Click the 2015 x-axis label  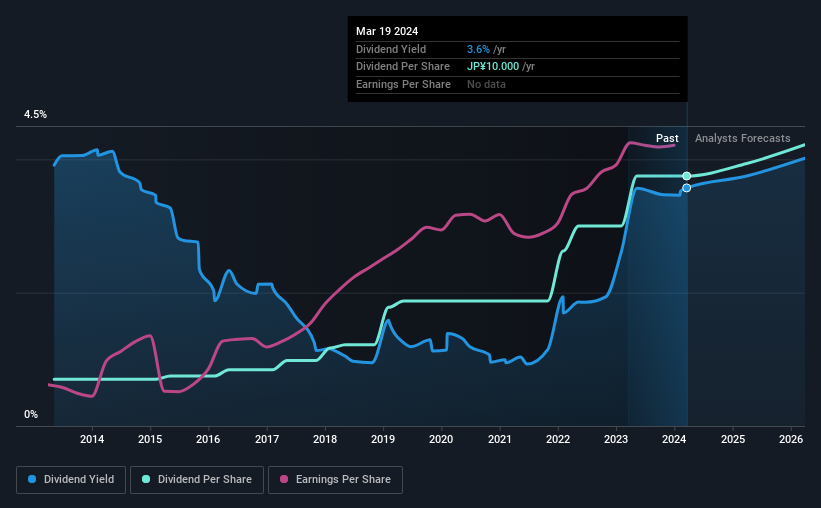click(150, 439)
